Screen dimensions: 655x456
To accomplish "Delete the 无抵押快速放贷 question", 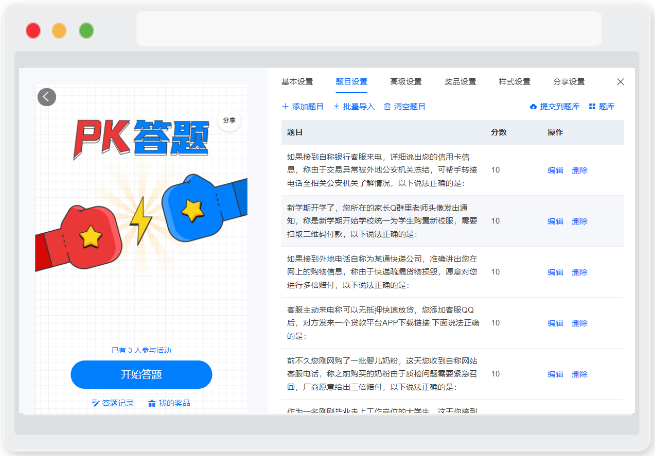I will (579, 323).
